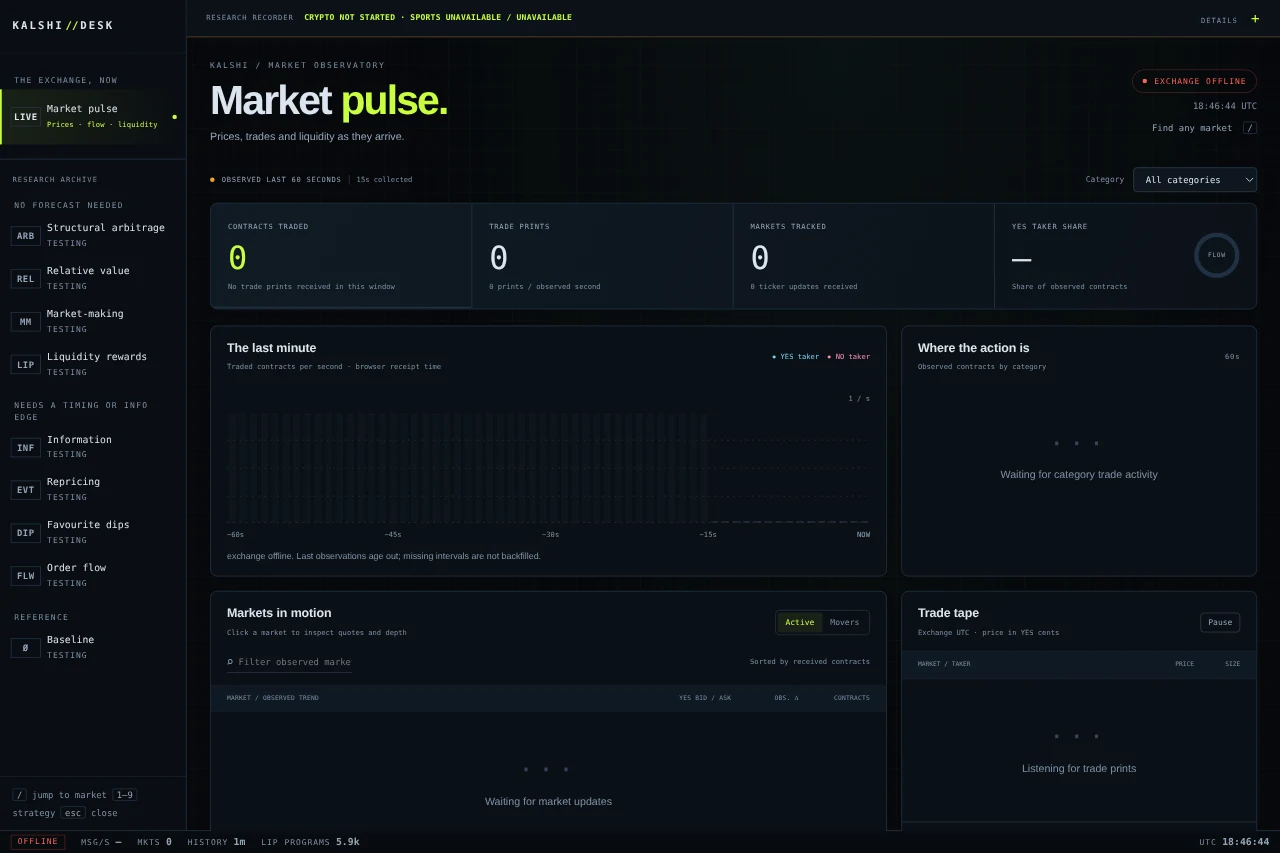
Task: Click the KALSHI//DESK logo
Action: click(63, 25)
